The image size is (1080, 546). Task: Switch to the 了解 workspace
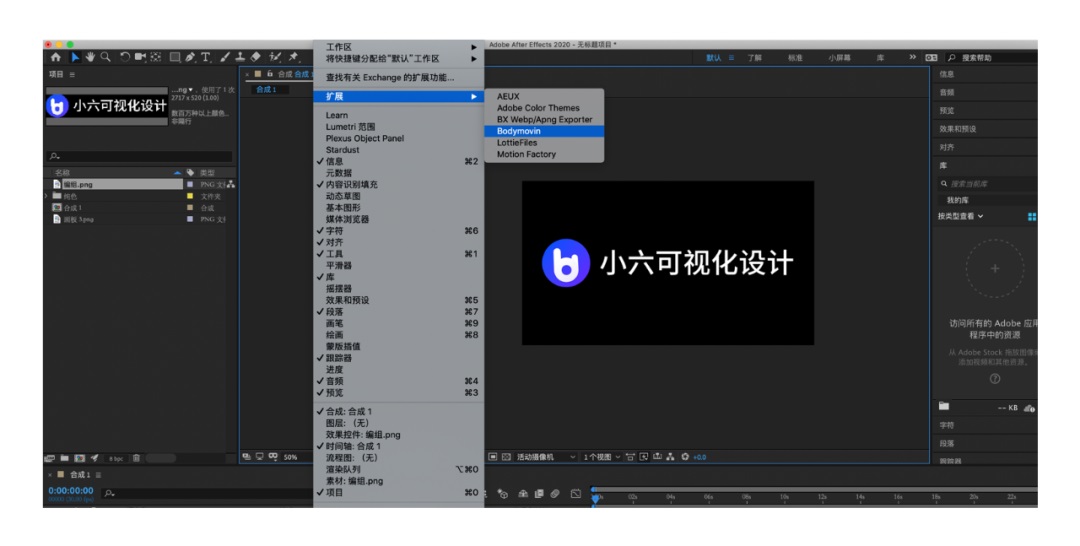click(755, 58)
